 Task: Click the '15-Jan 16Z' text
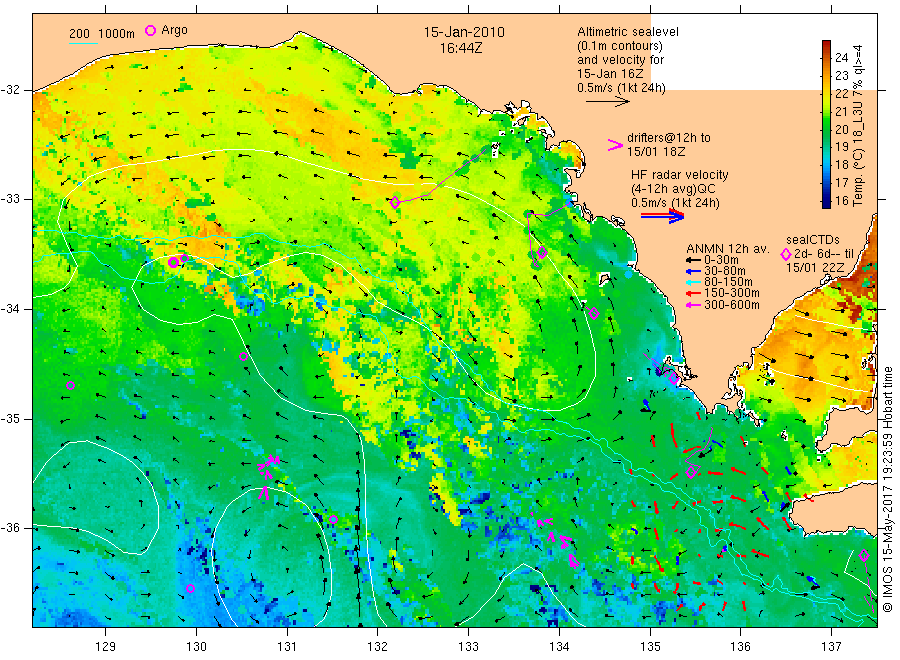coord(610,74)
